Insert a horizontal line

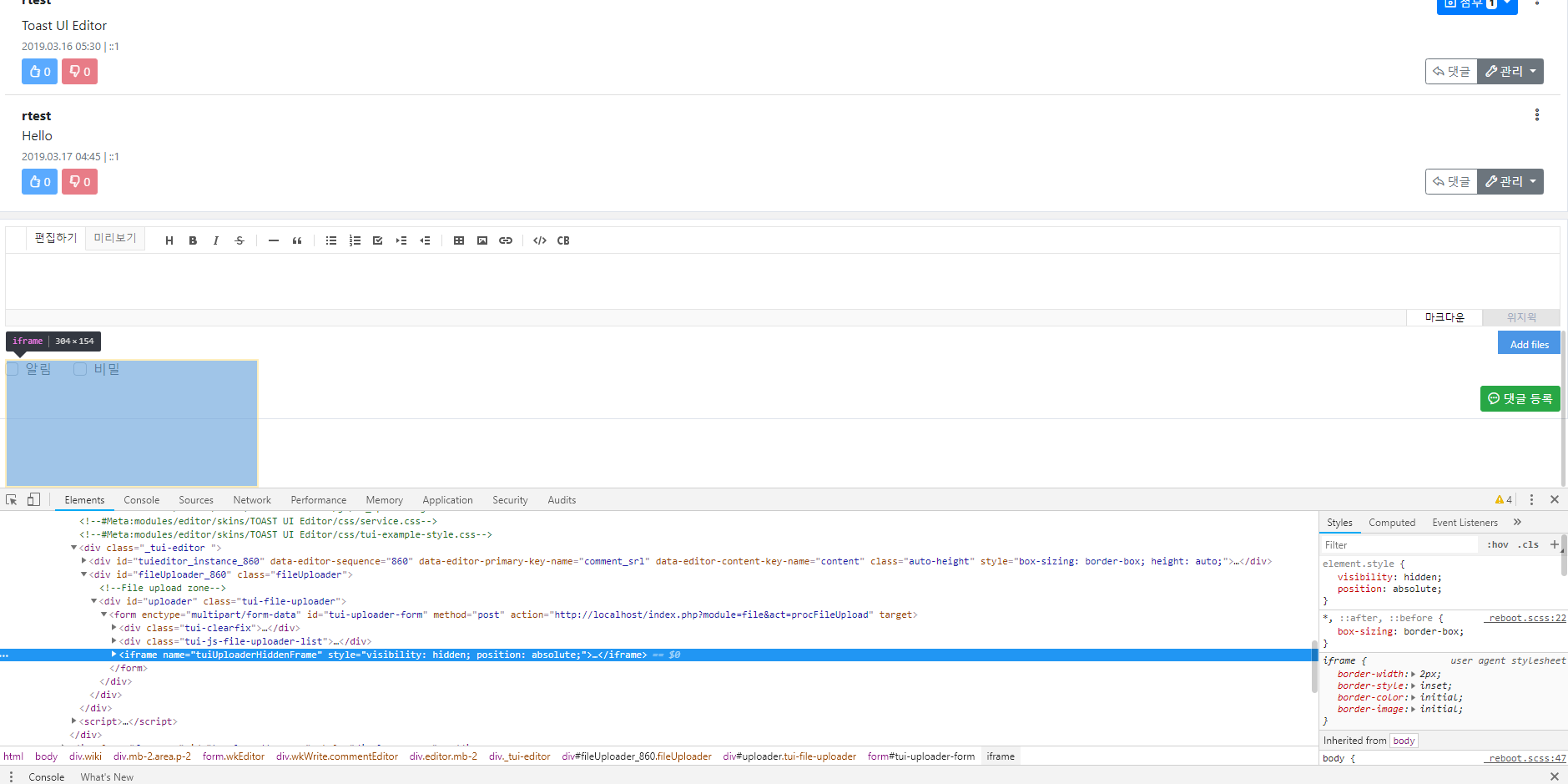pos(274,240)
